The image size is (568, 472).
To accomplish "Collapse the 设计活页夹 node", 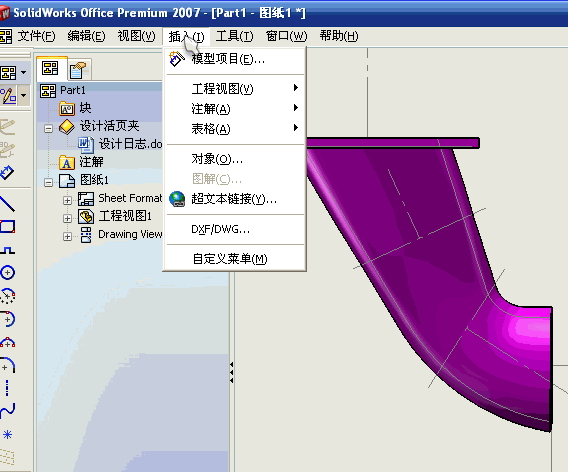I will [x=49, y=128].
